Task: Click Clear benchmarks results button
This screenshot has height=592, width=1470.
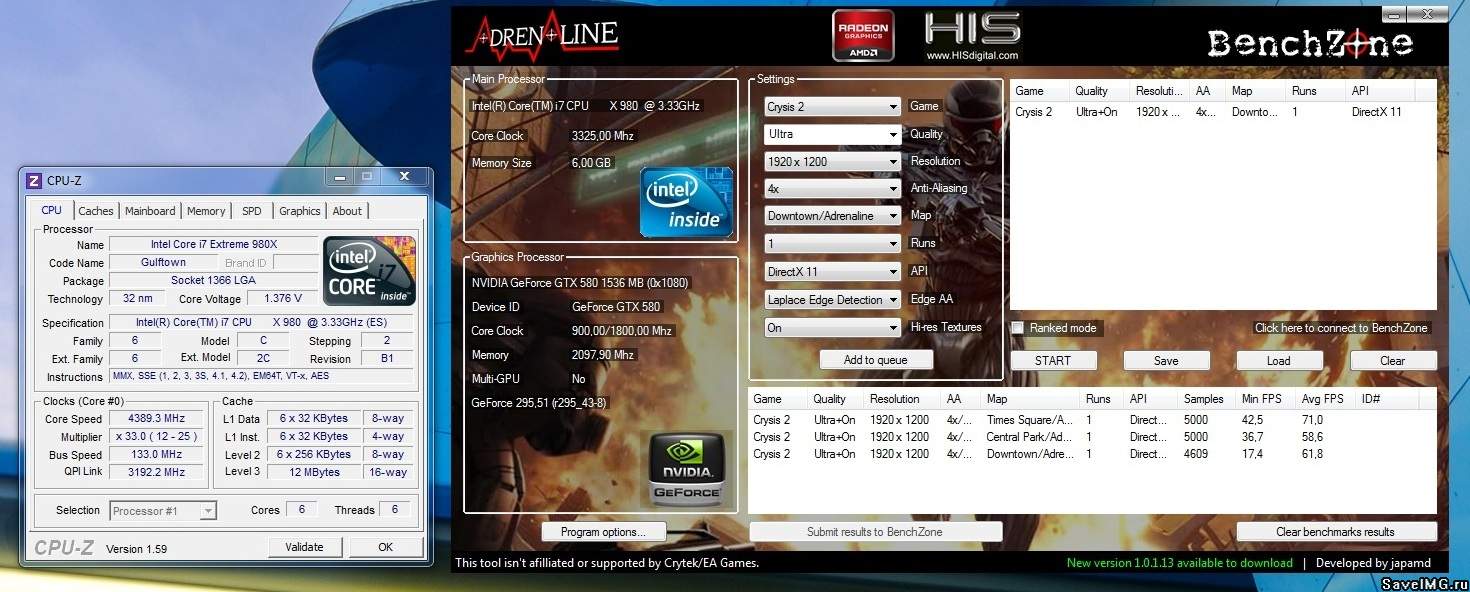Action: [x=1335, y=532]
